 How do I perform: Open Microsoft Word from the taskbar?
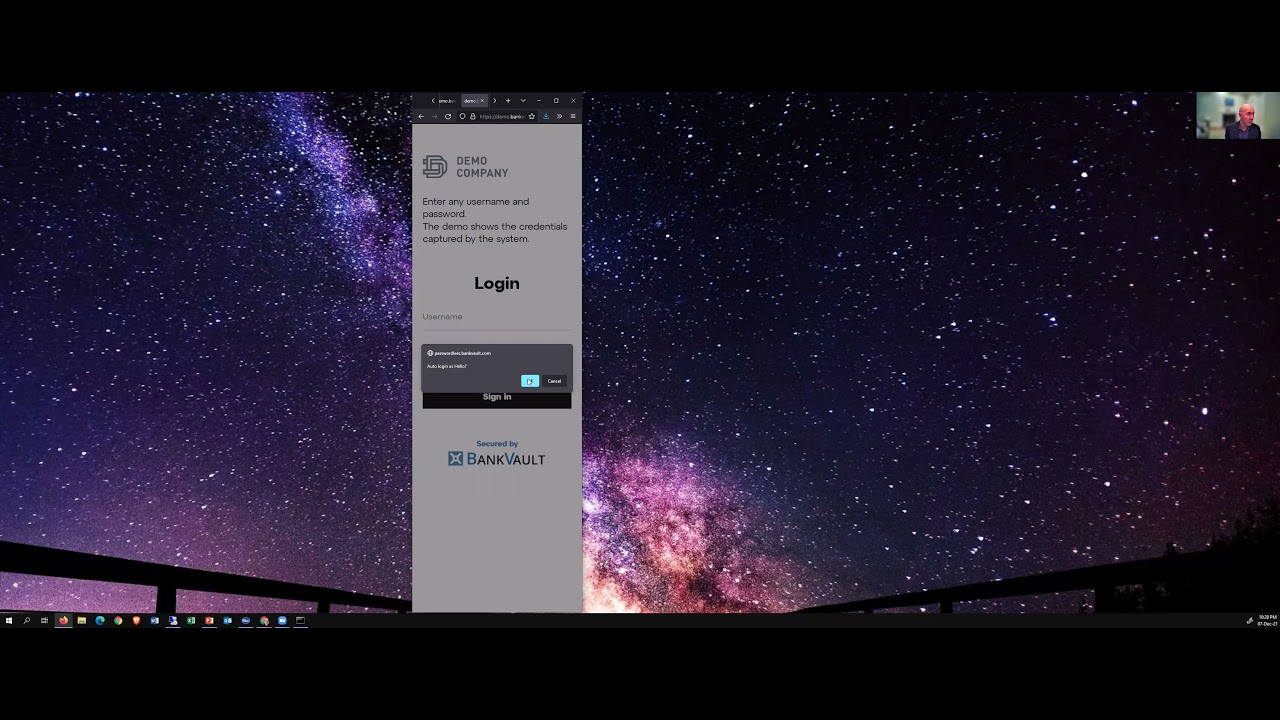pos(155,621)
